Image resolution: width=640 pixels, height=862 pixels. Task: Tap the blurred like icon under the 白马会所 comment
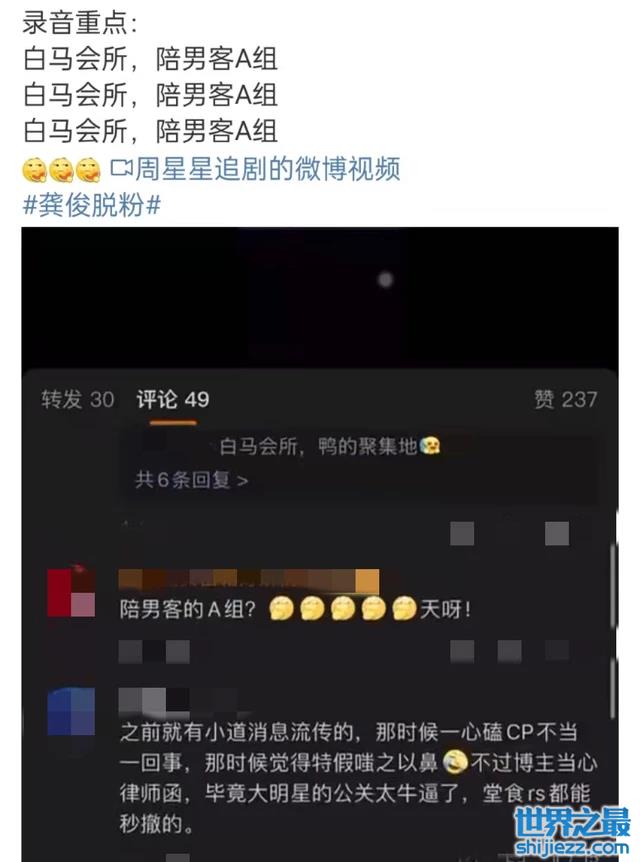(x=556, y=533)
